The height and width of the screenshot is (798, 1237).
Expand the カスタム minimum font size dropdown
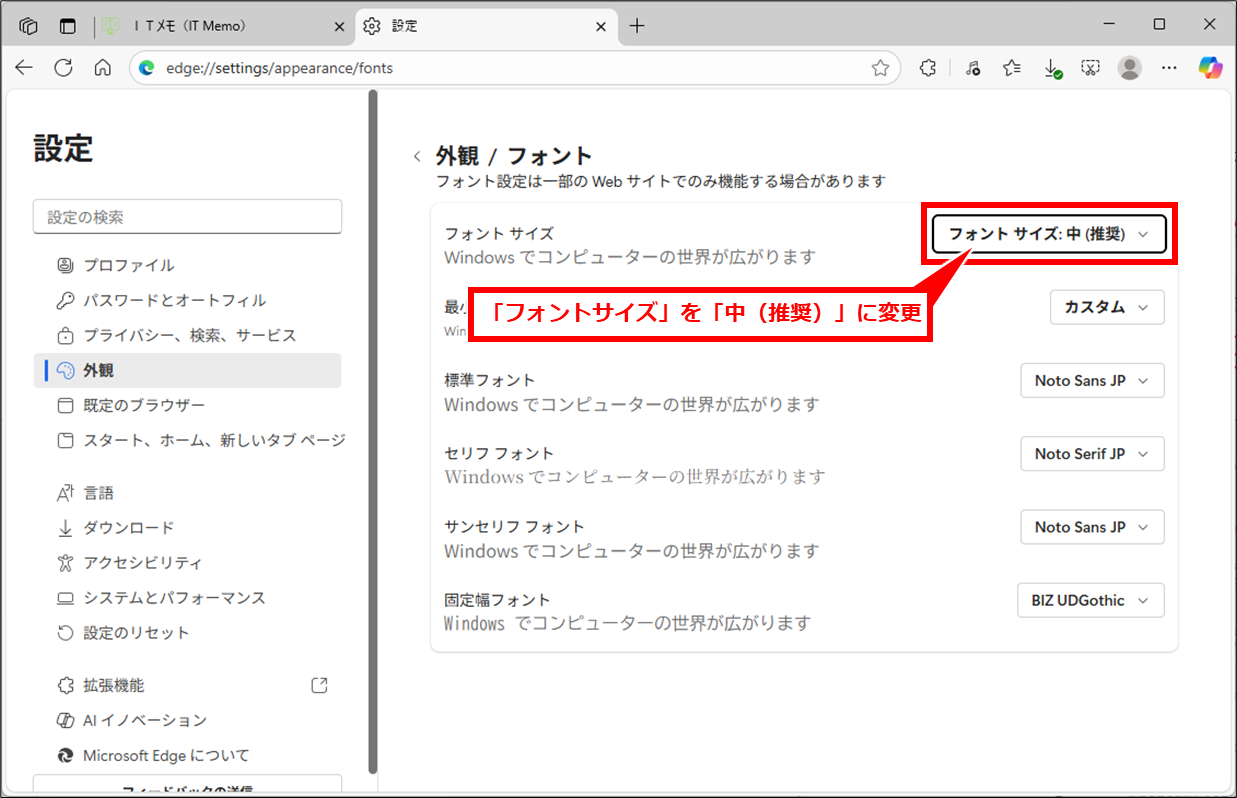1107,307
